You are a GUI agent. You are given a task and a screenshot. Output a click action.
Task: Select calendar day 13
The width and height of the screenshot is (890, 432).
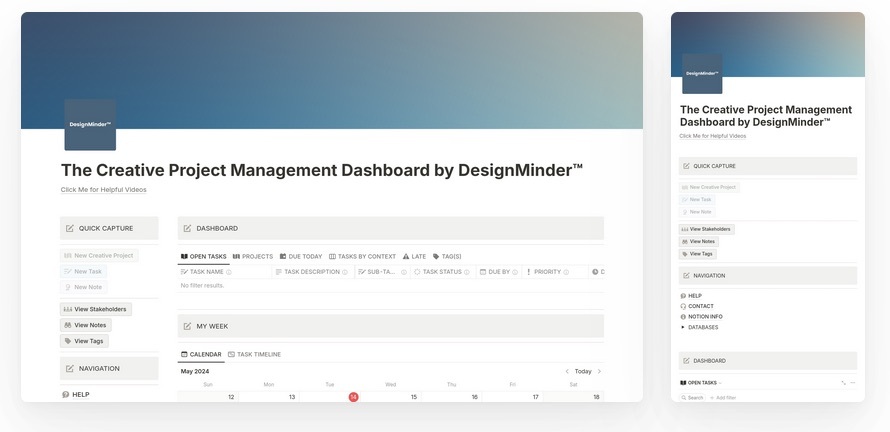coord(292,397)
